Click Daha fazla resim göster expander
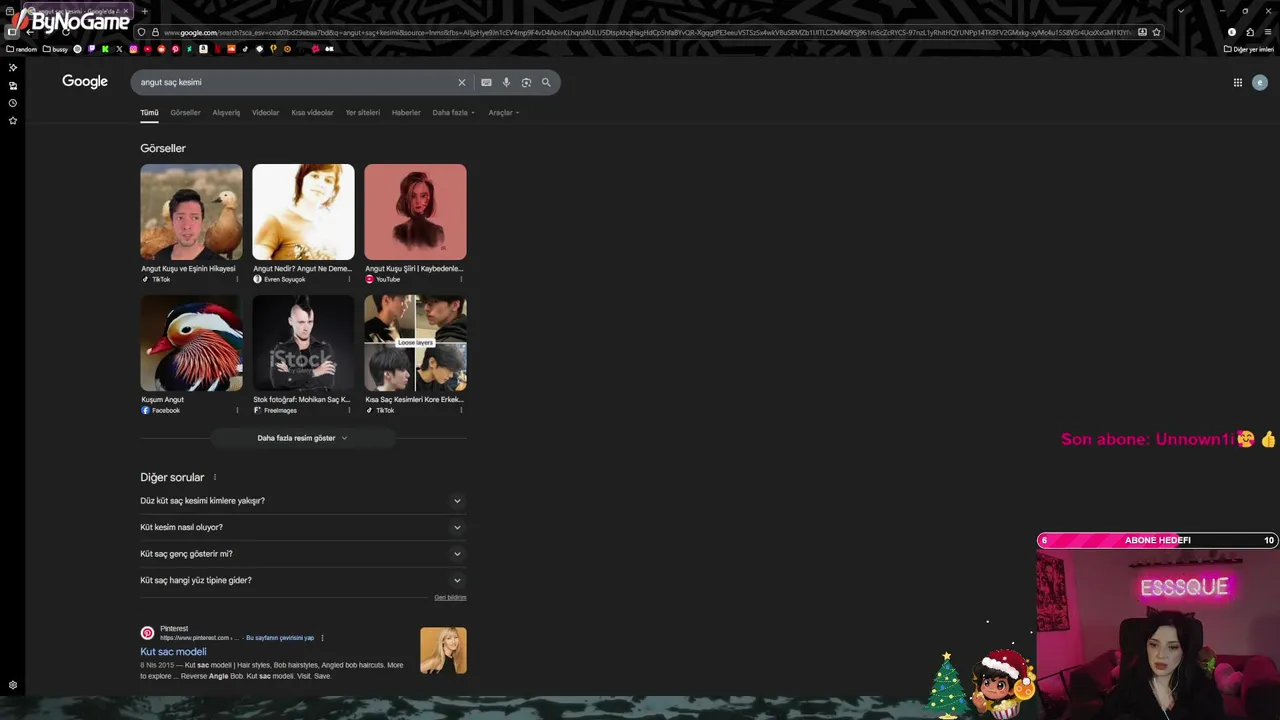The image size is (1280, 720). coord(303,438)
